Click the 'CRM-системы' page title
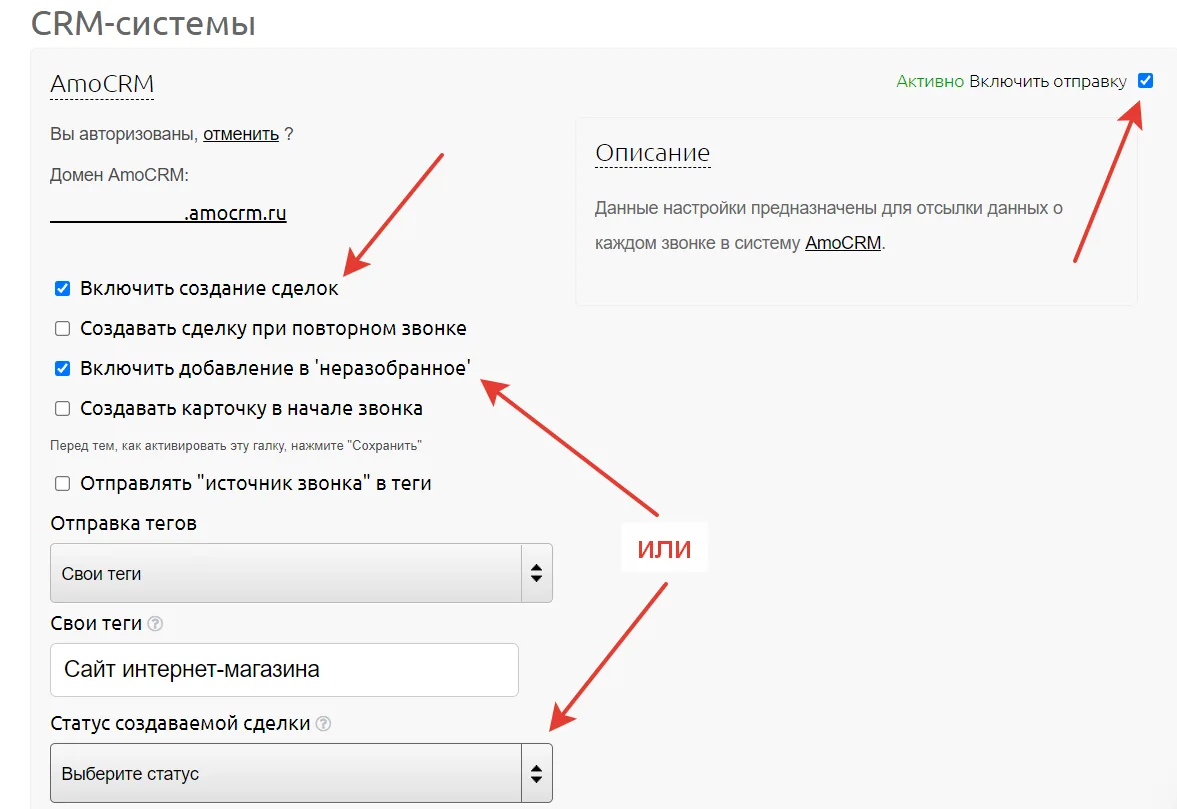1177x809 pixels. (x=143, y=23)
